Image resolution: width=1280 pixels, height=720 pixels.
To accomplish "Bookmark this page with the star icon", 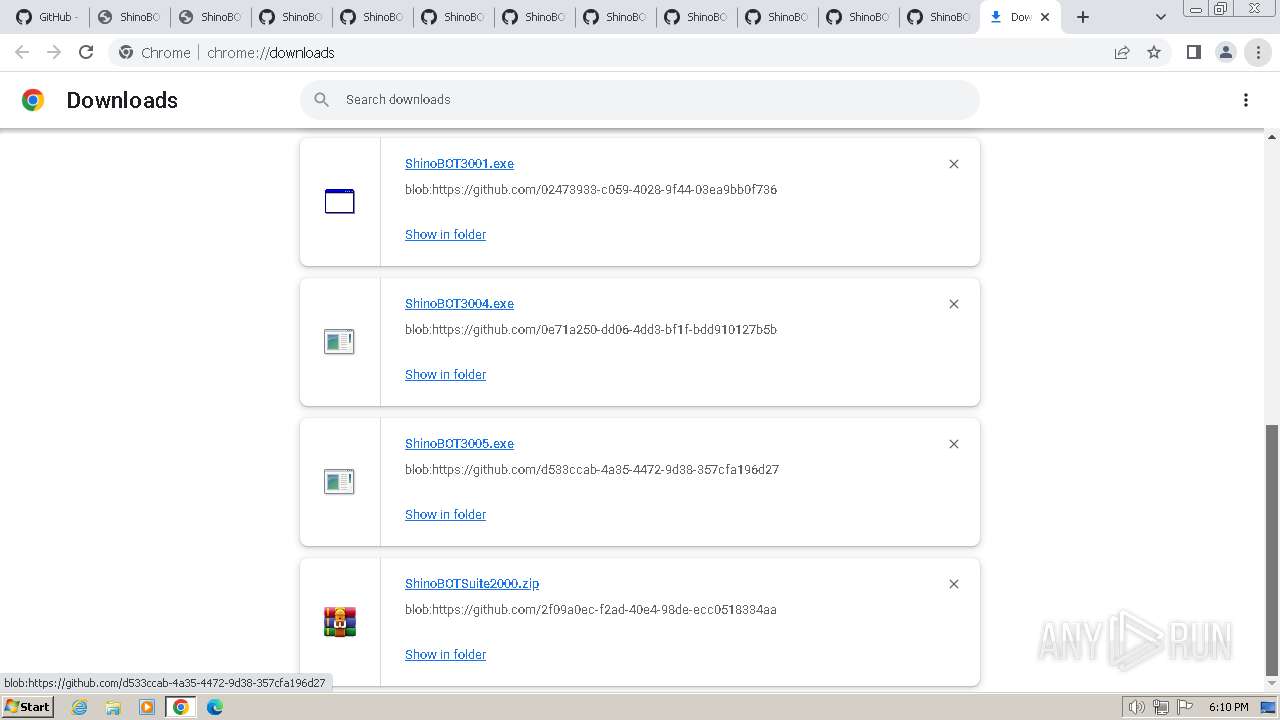I will pos(1154,52).
